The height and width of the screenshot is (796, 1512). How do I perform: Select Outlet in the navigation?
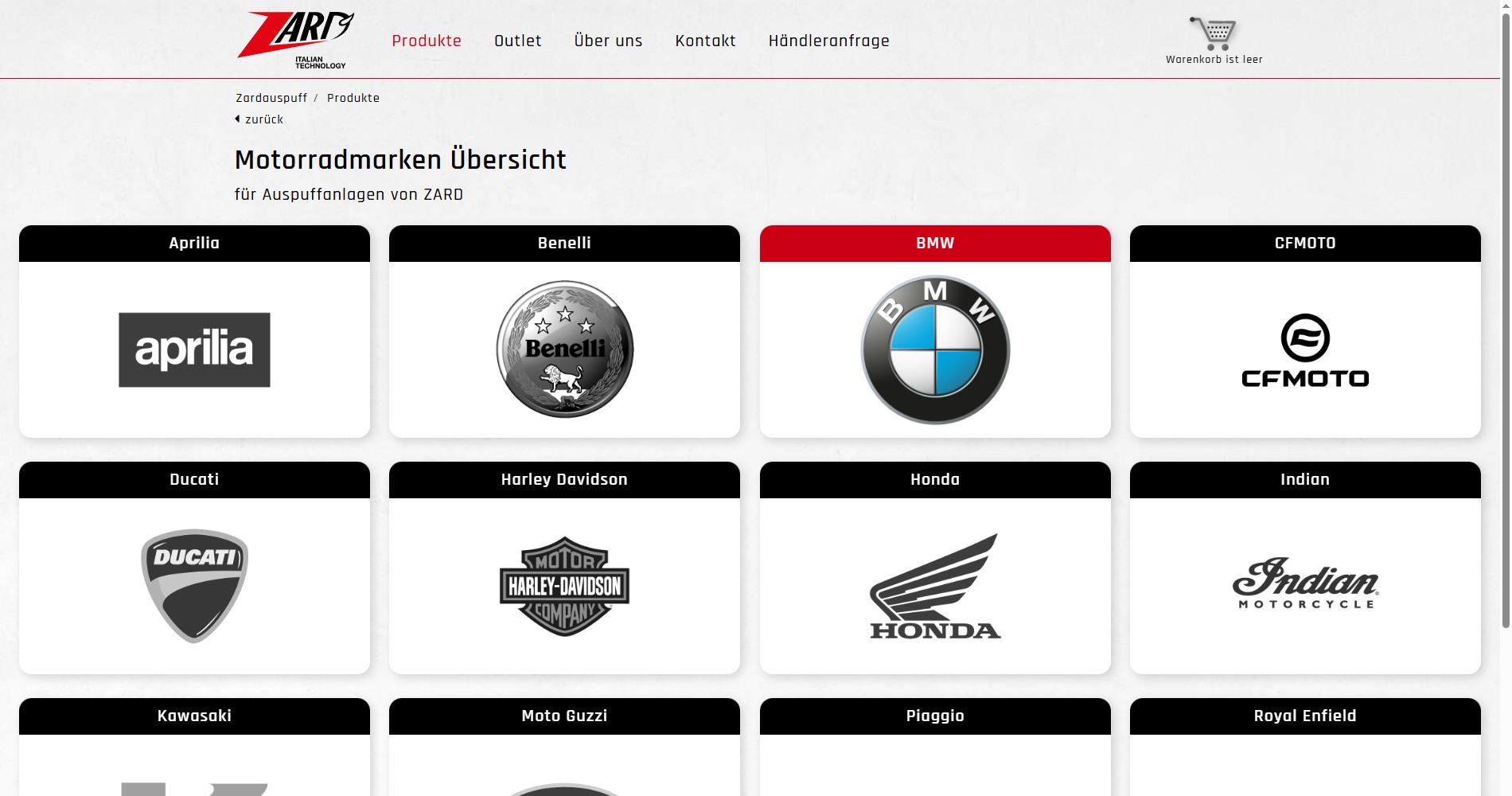click(x=517, y=41)
